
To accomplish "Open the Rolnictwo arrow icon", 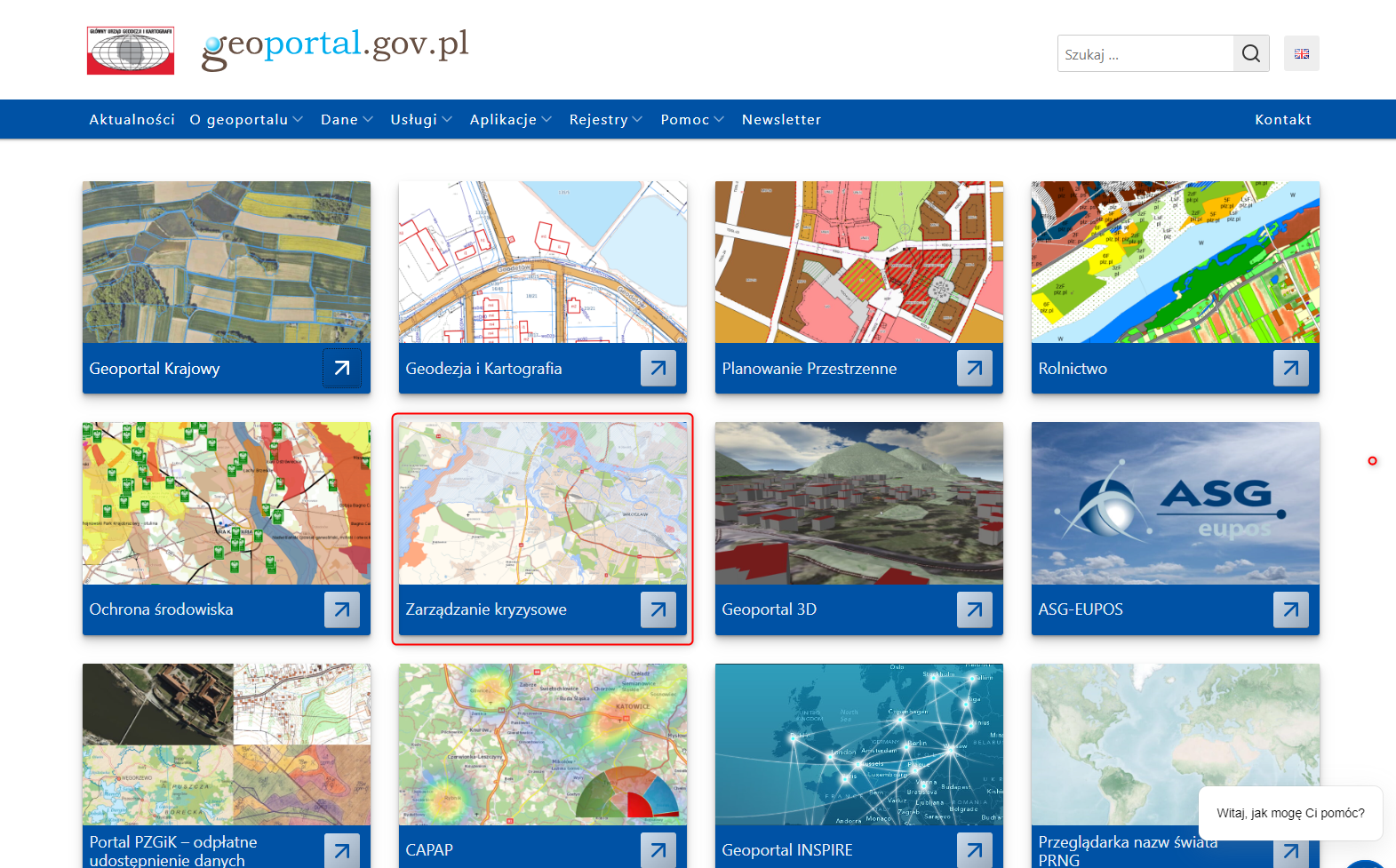I will pos(1291,369).
